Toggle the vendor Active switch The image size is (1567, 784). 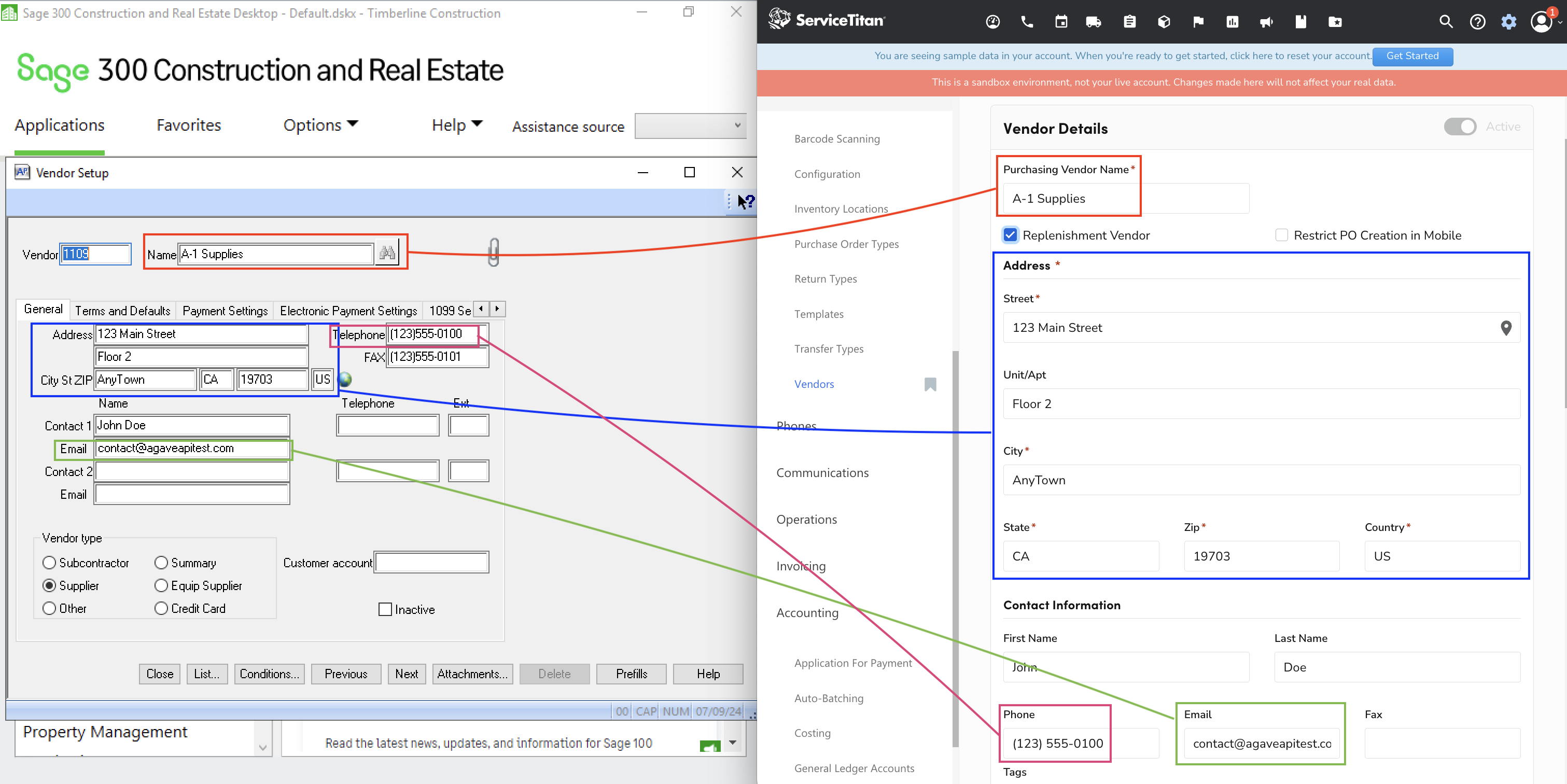click(x=1460, y=127)
